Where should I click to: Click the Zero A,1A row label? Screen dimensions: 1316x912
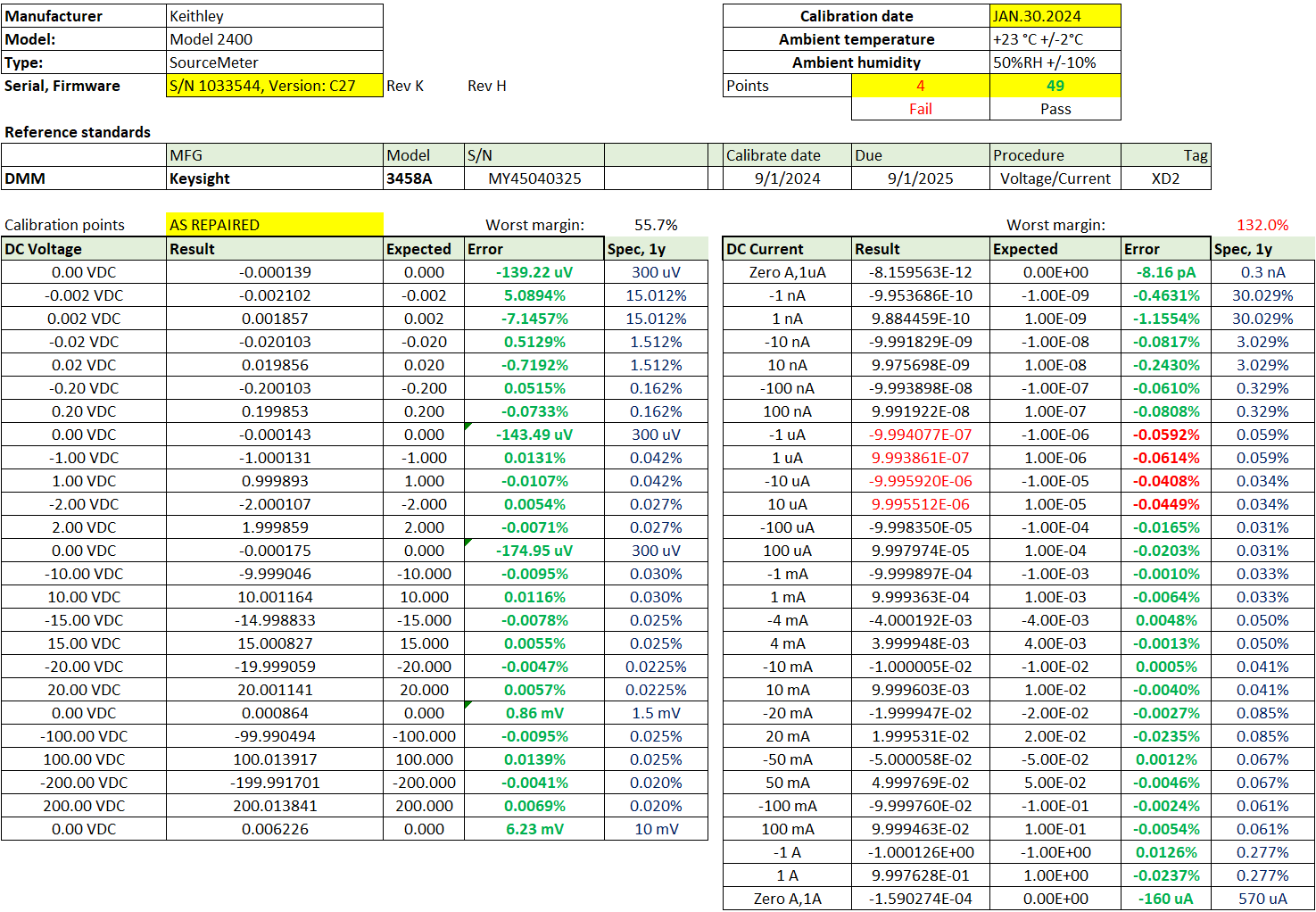pyautogui.click(x=786, y=899)
